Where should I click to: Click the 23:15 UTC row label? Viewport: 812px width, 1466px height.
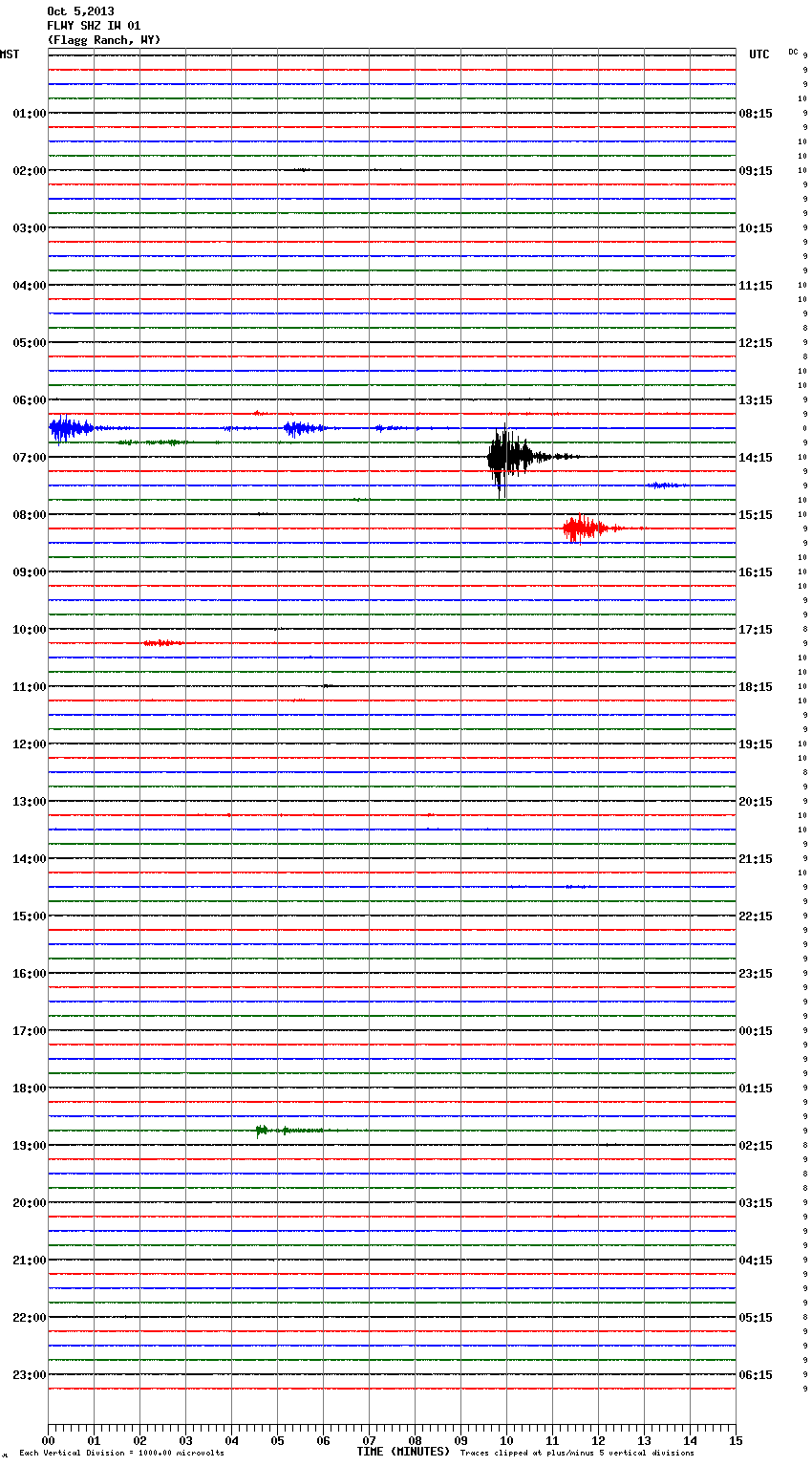[x=756, y=974]
